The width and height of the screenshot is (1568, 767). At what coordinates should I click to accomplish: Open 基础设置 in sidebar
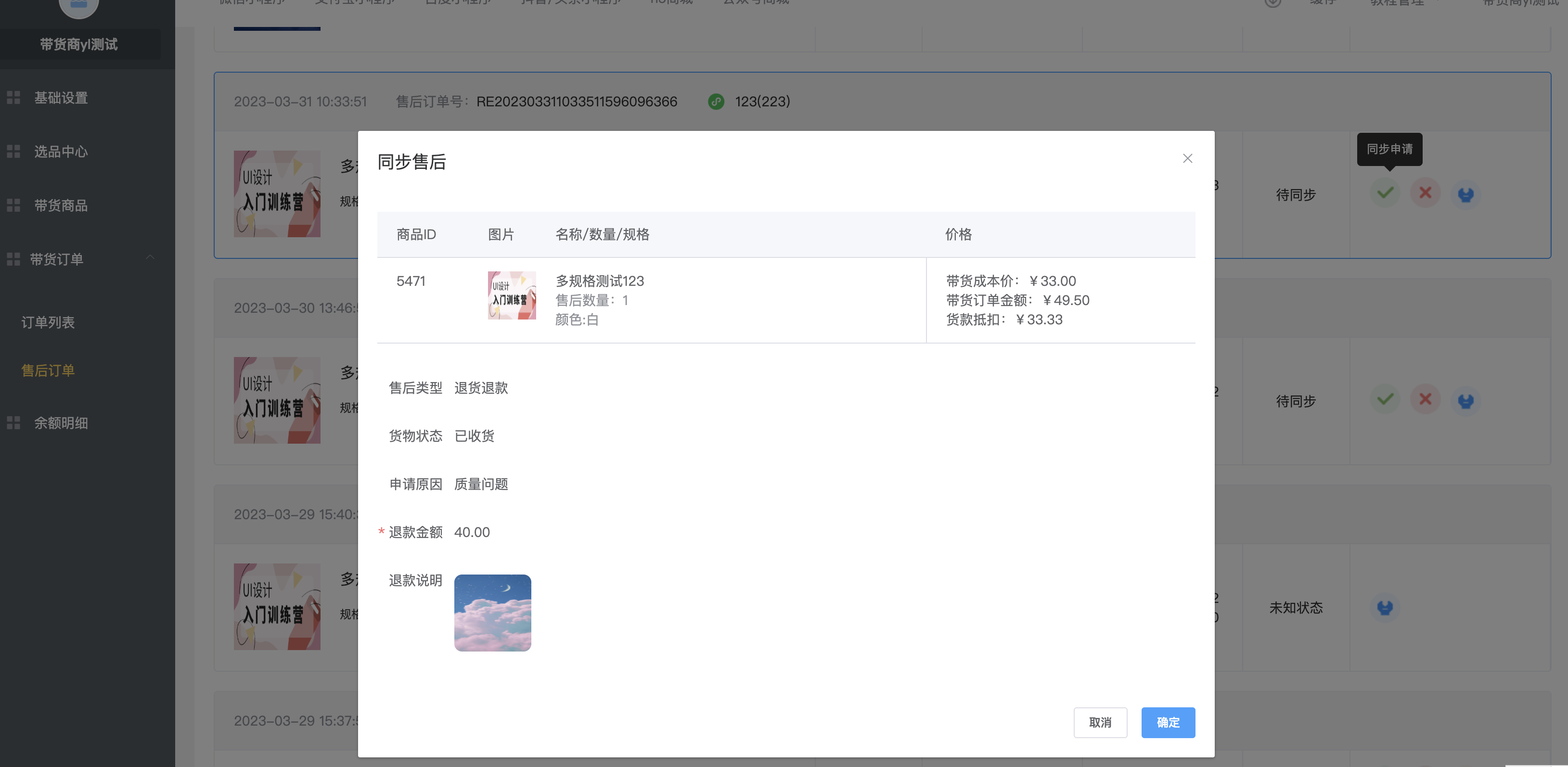61,98
